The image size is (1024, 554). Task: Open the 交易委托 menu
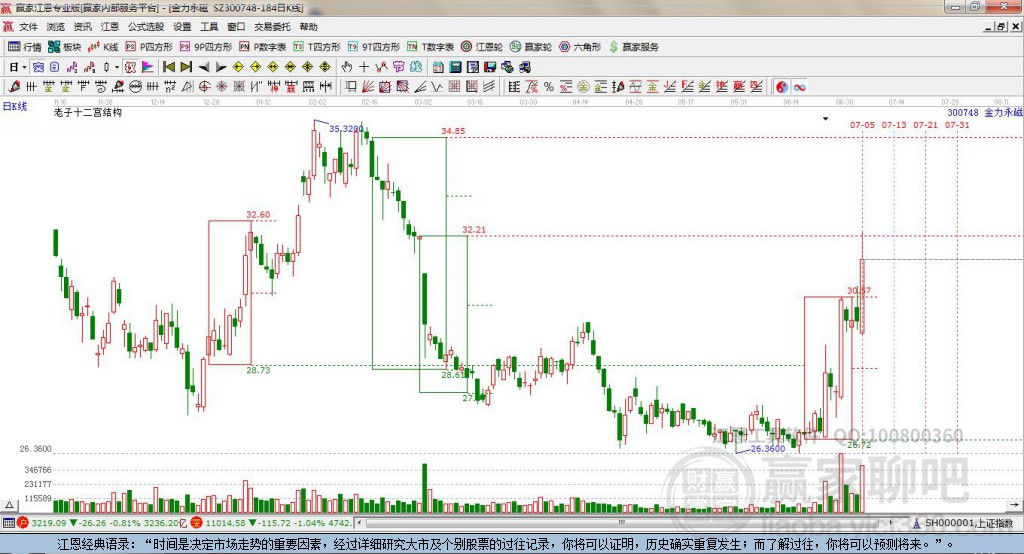[272, 27]
